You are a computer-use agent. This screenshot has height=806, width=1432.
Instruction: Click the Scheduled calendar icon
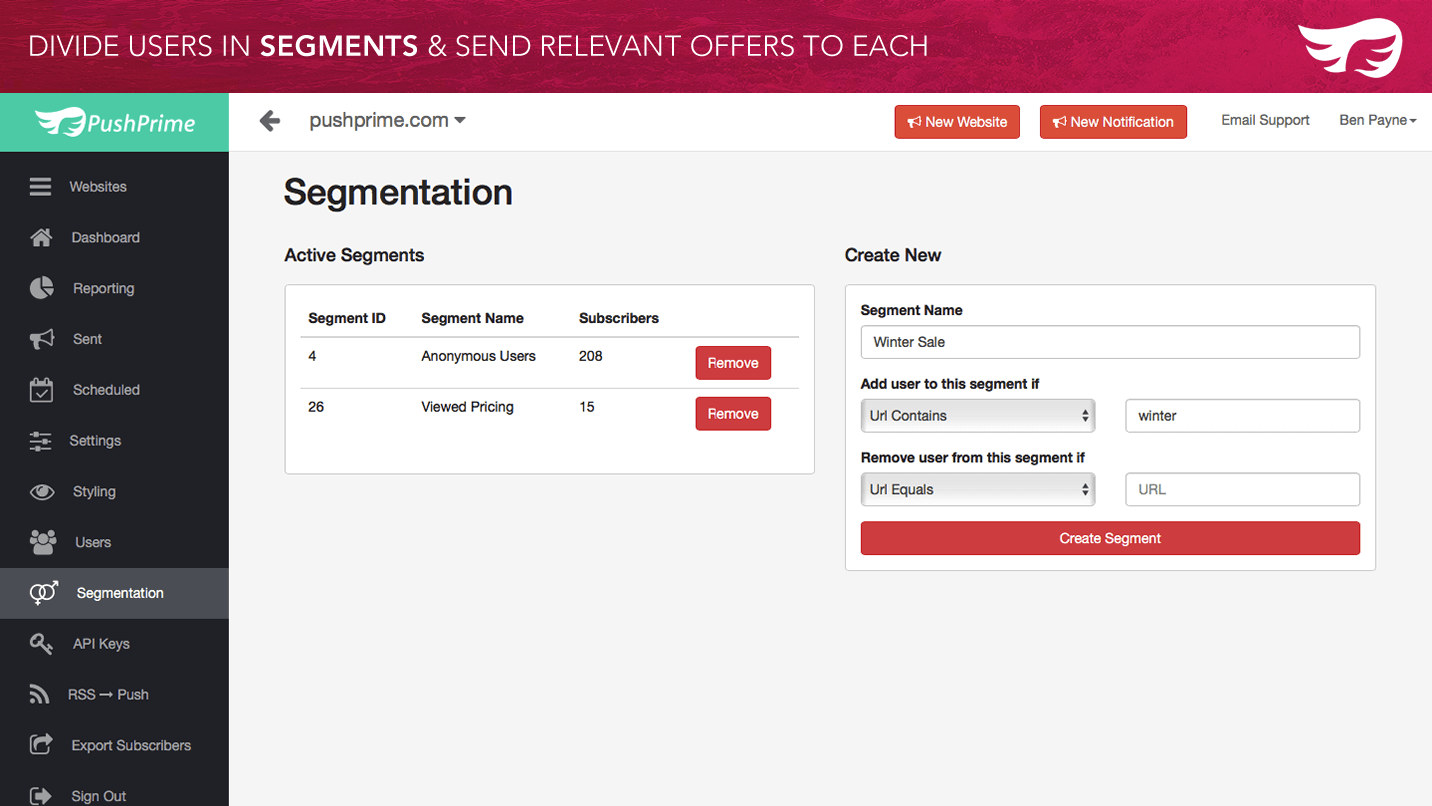41,390
